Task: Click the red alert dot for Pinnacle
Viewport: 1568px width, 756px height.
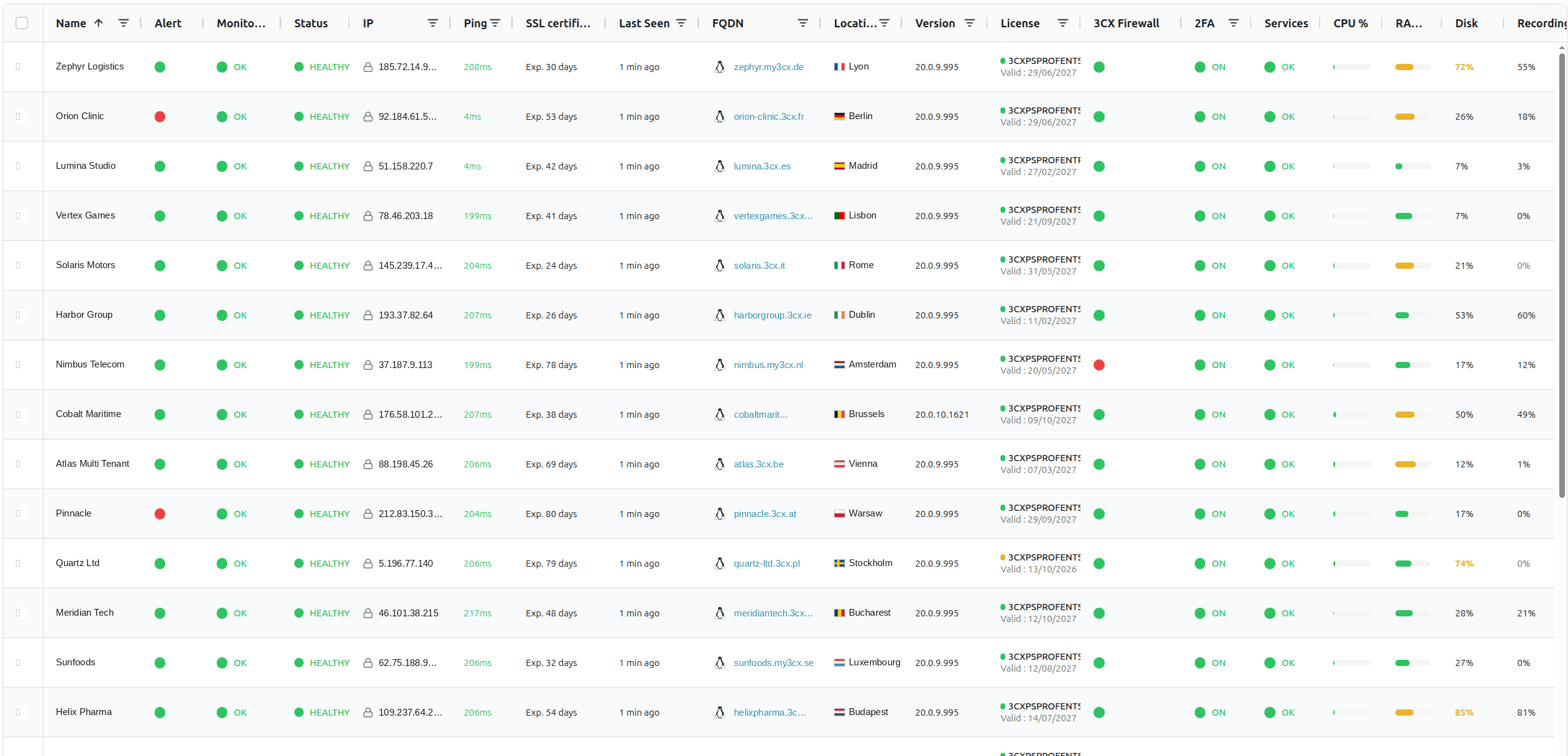Action: coord(160,514)
